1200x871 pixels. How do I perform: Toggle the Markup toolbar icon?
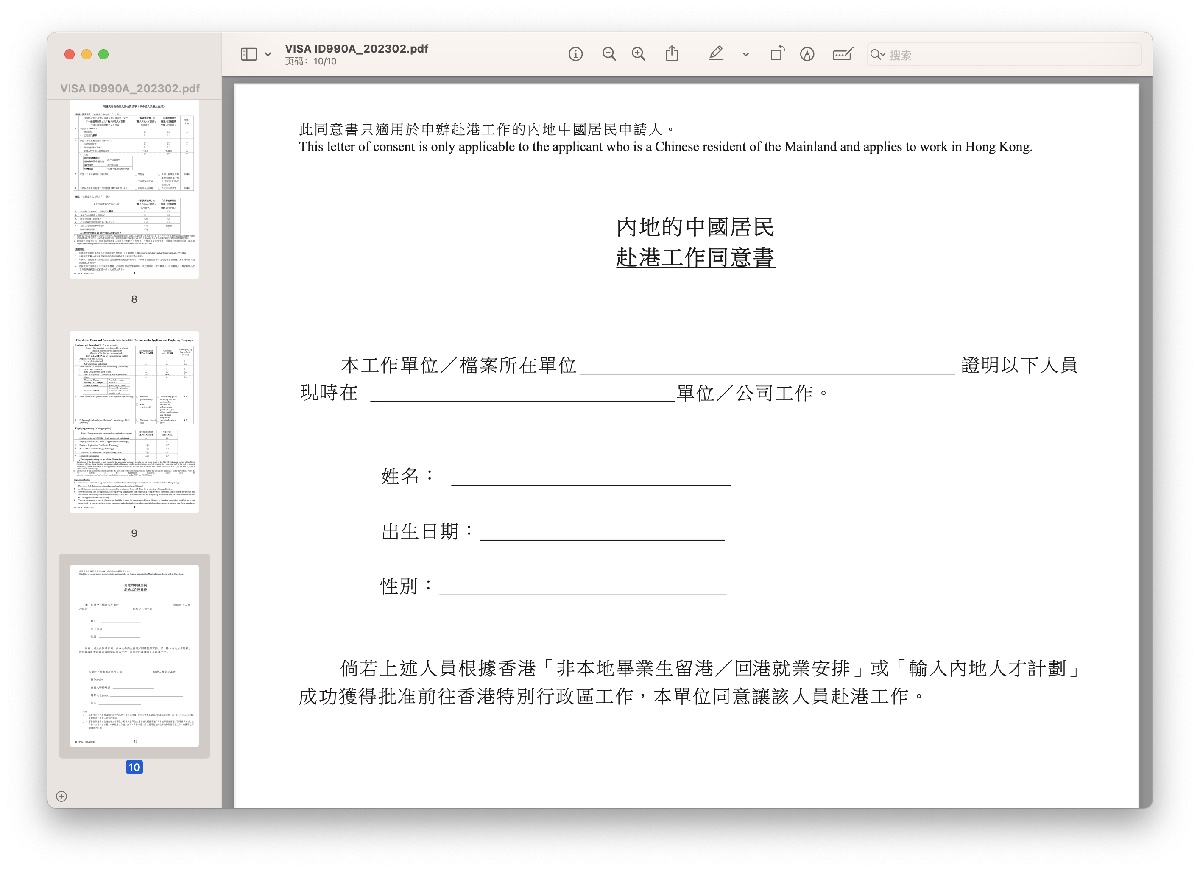(807, 54)
